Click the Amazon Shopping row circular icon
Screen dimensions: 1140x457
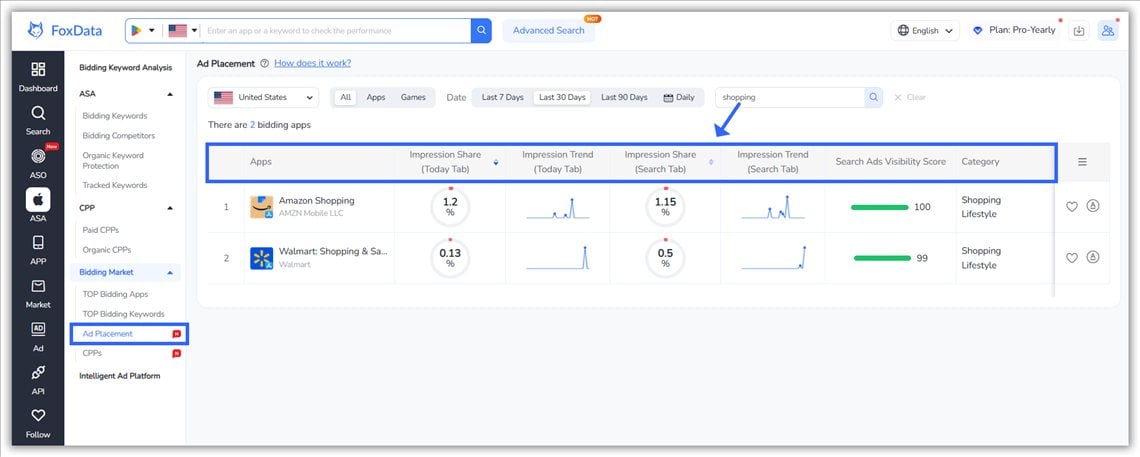[1093, 206]
